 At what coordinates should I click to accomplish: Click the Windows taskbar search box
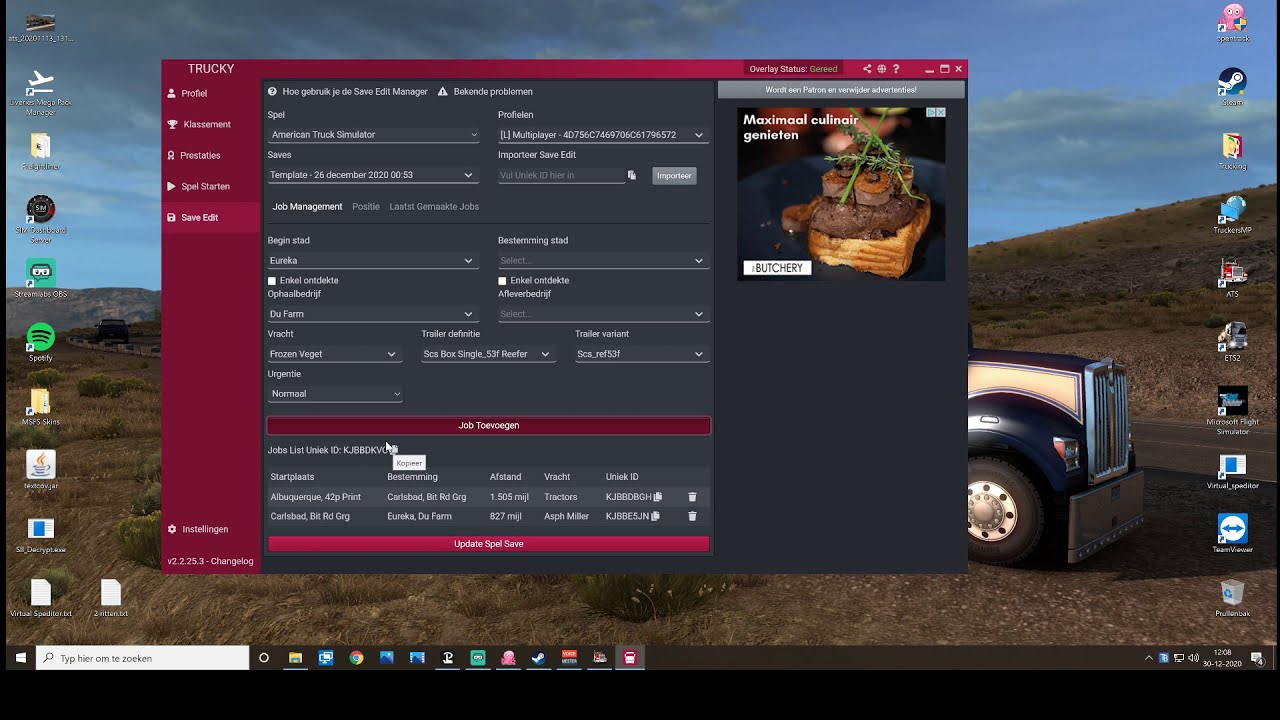[x=143, y=658]
